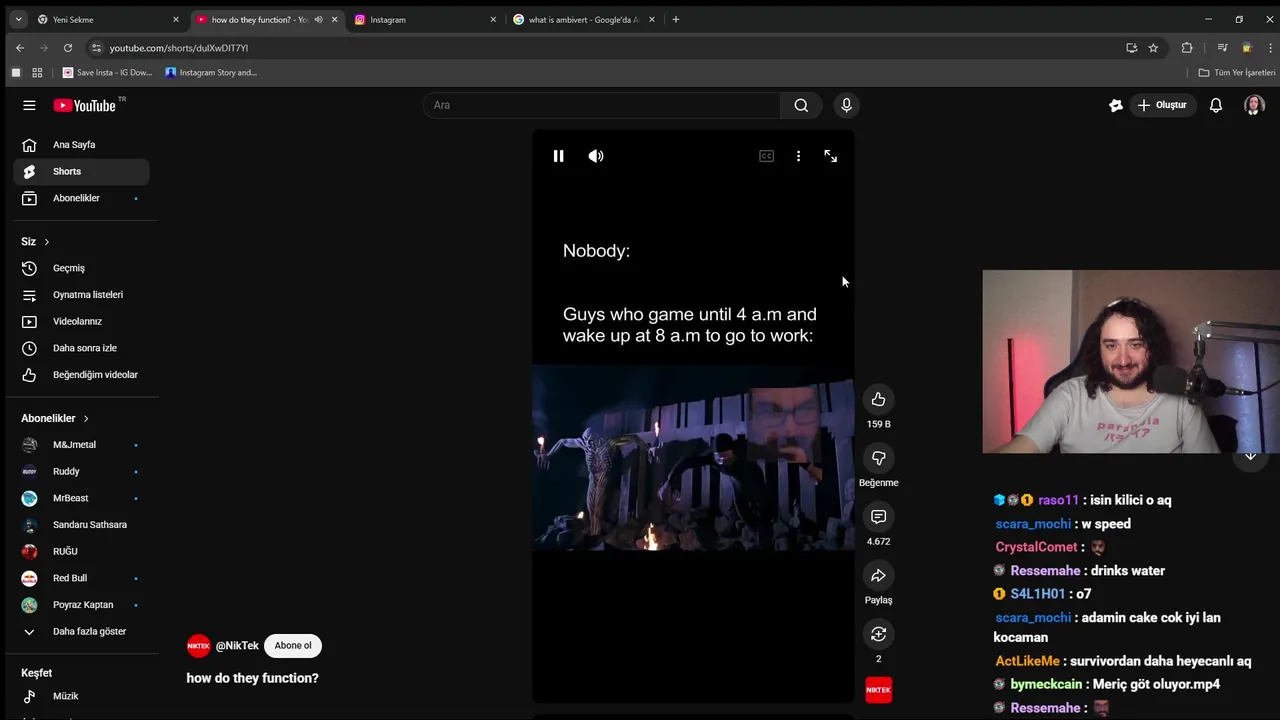Screen dimensions: 1280x720
Task: Reload the current page
Action: pos(68,48)
